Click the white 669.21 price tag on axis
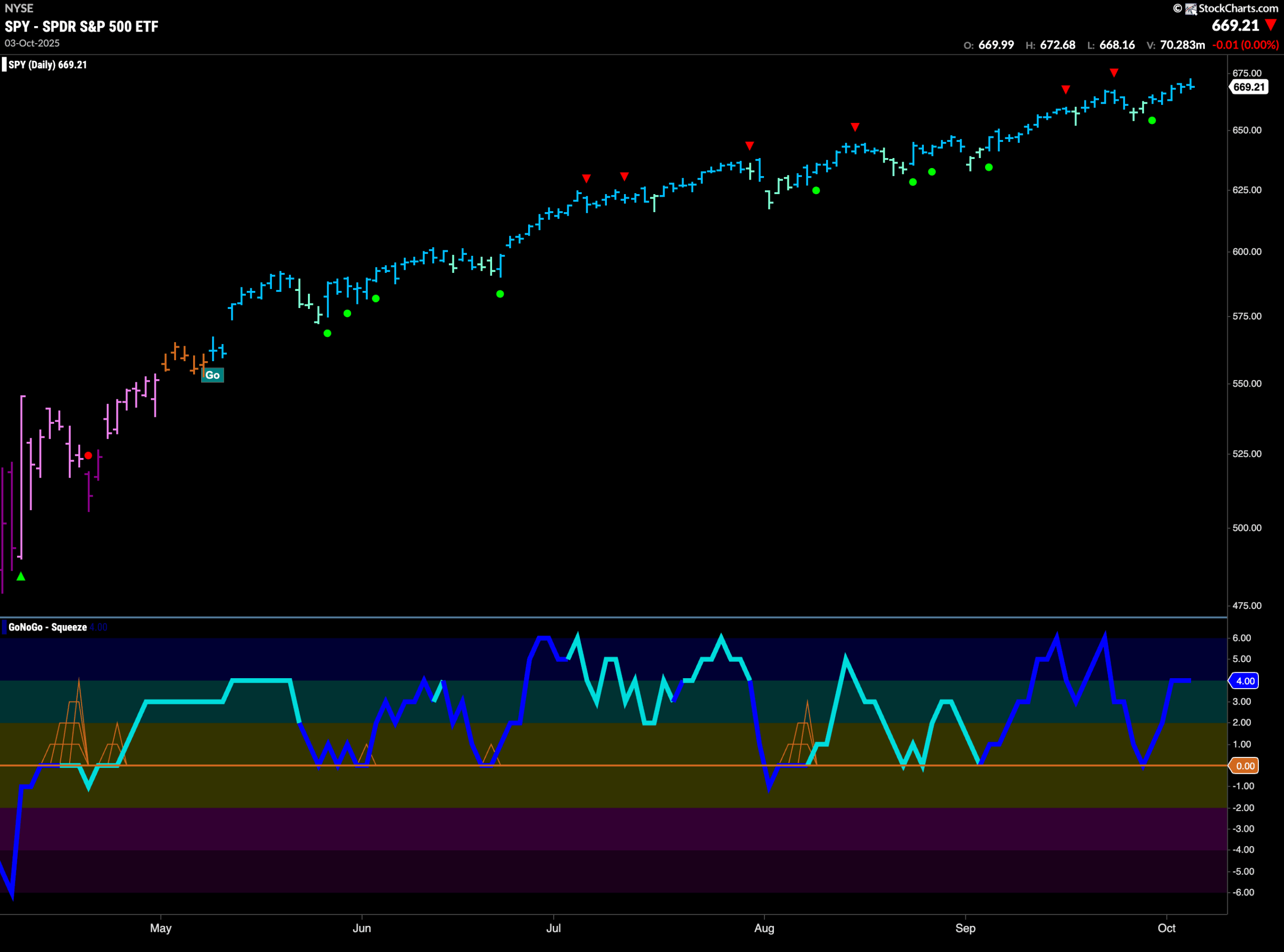The image size is (1284, 952). 1249,87
